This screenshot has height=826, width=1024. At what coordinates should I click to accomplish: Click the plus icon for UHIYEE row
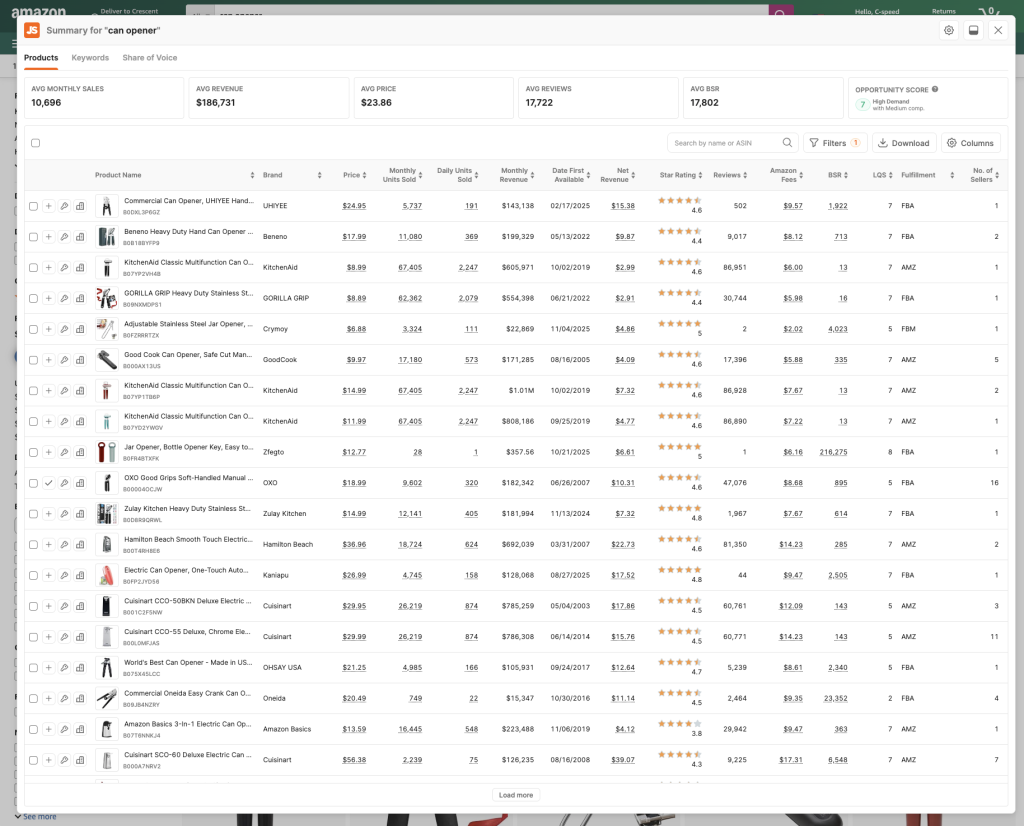click(49, 206)
